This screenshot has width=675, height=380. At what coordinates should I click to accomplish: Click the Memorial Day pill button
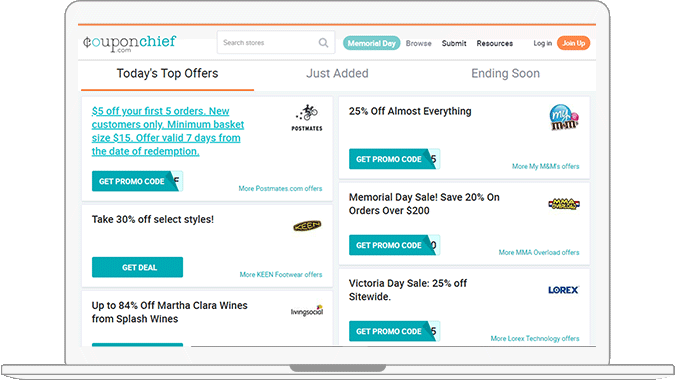(x=372, y=43)
